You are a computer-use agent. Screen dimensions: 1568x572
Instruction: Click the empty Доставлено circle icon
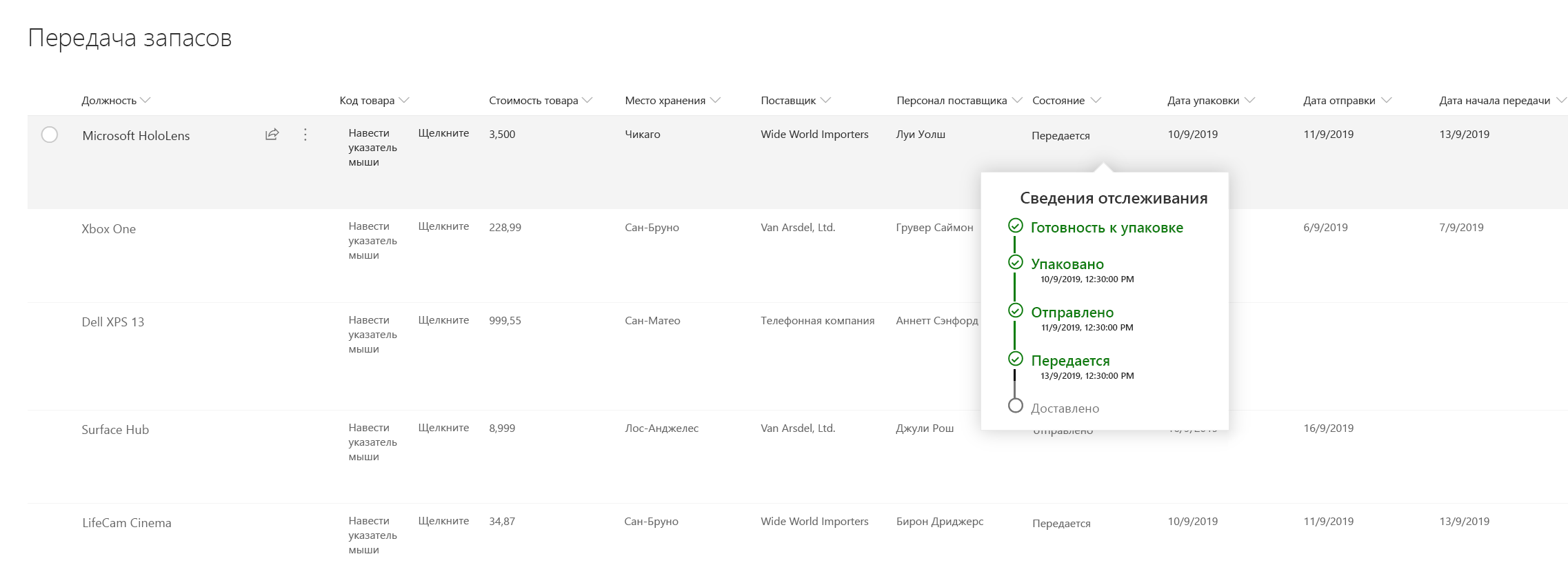1015,406
